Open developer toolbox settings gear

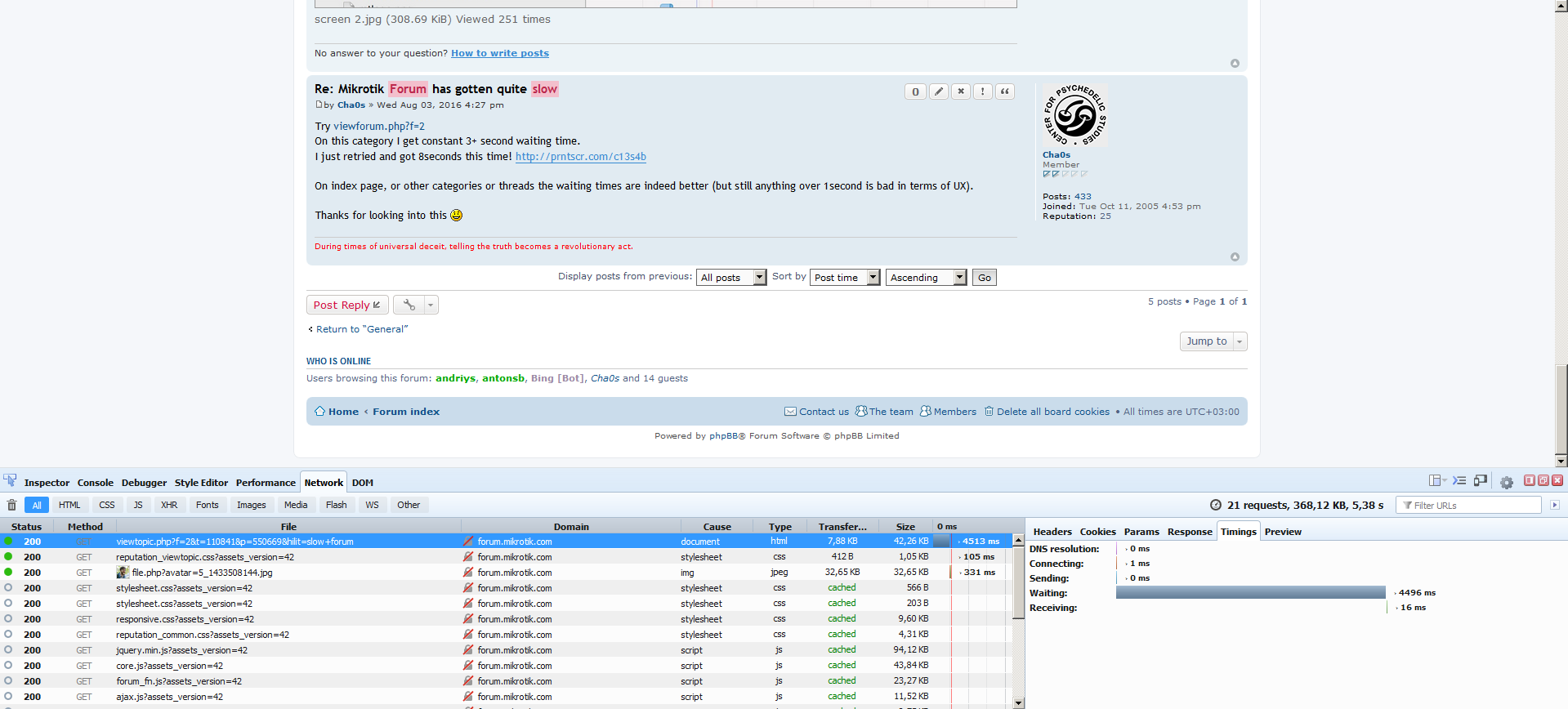coord(1507,482)
